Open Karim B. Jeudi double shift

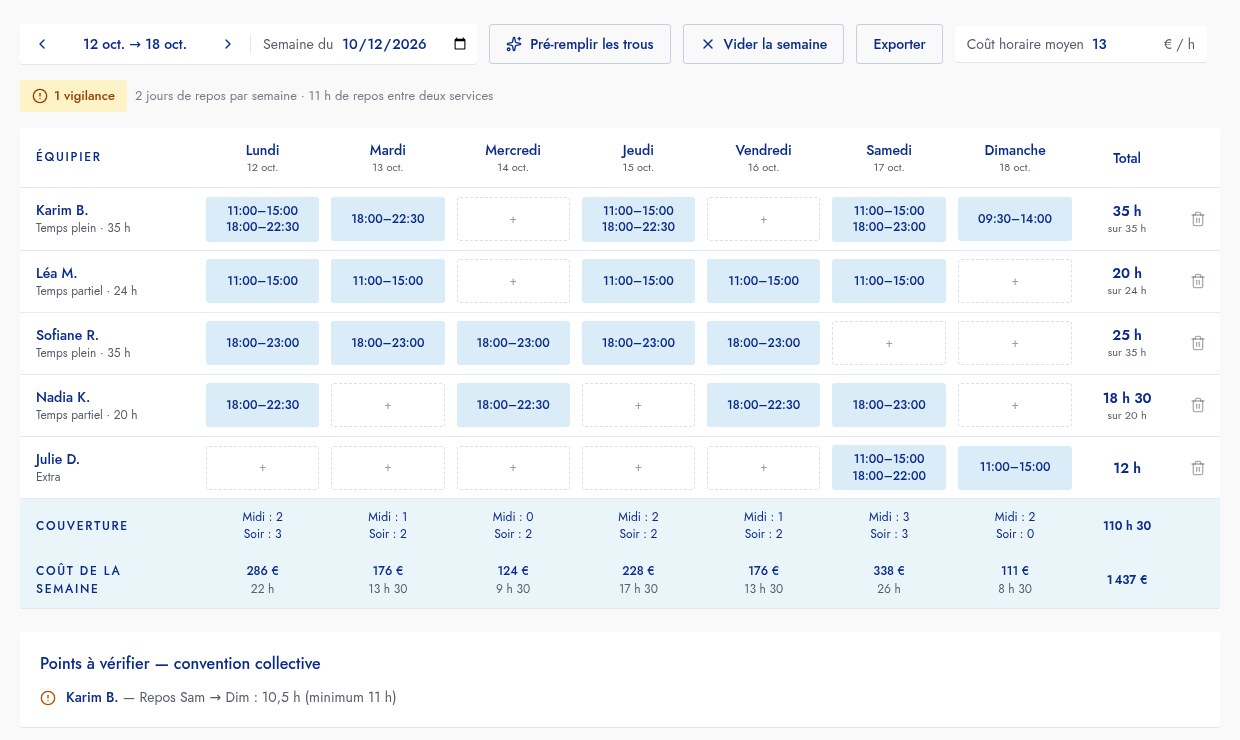click(638, 219)
